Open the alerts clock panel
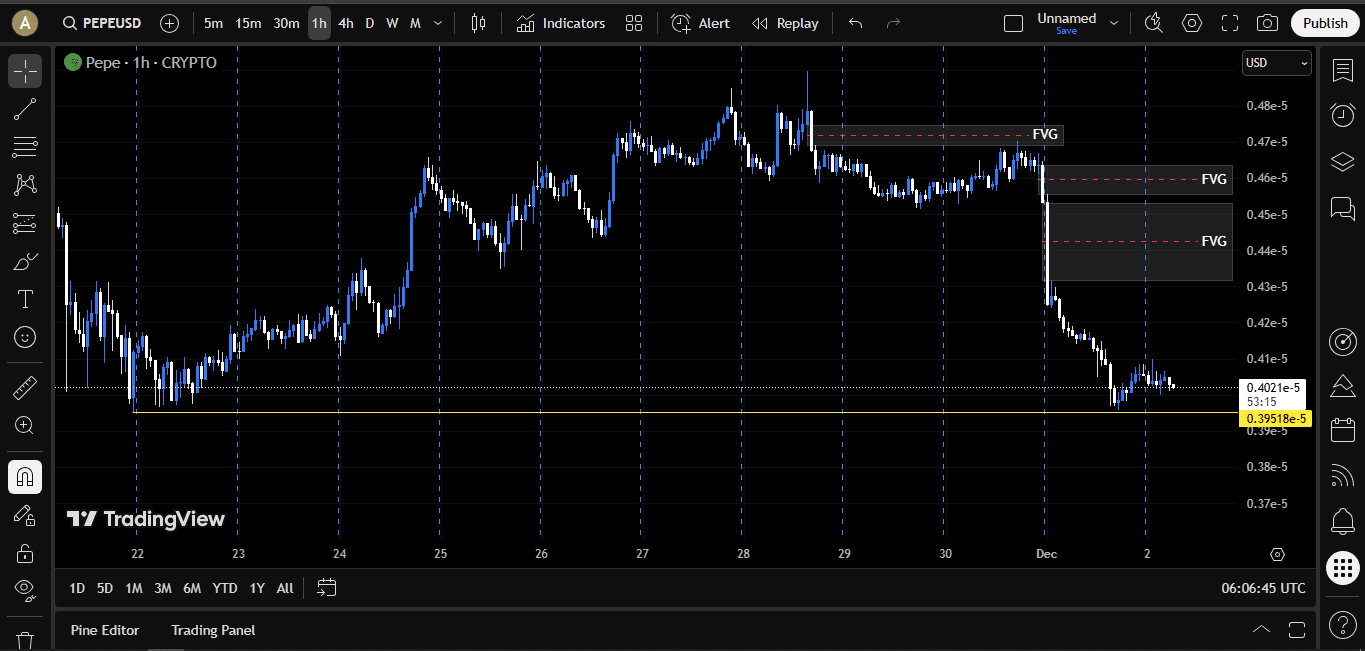Screen dimensions: 1365x651 click(x=1342, y=115)
